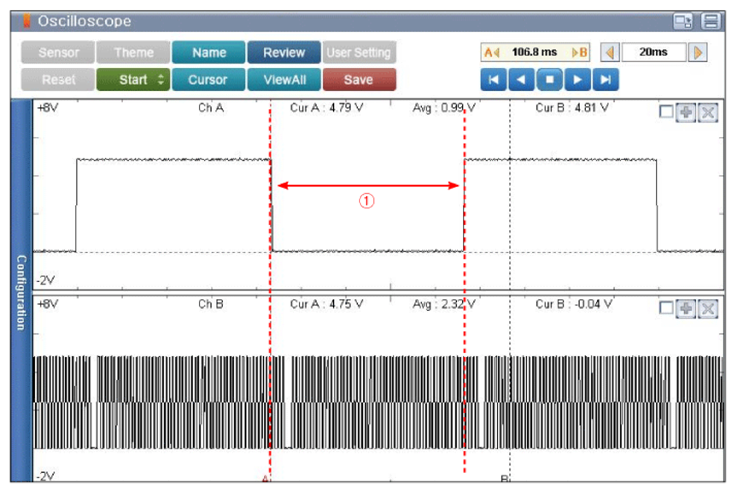Click Ch A Avg 0.99 V reading
Viewport: 736px width, 493px height.
point(444,108)
